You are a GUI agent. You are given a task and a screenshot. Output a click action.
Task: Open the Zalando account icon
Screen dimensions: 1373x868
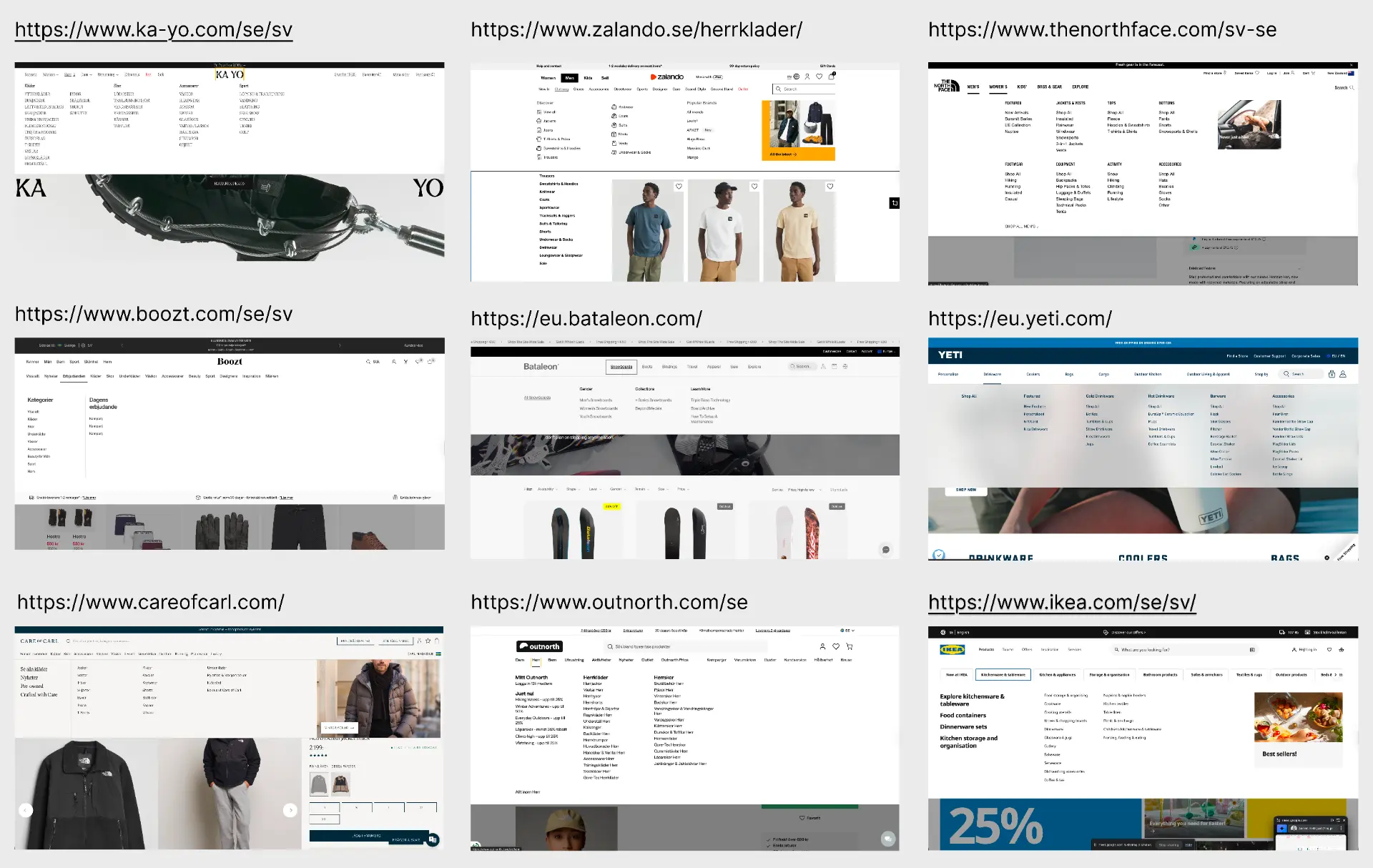click(807, 77)
